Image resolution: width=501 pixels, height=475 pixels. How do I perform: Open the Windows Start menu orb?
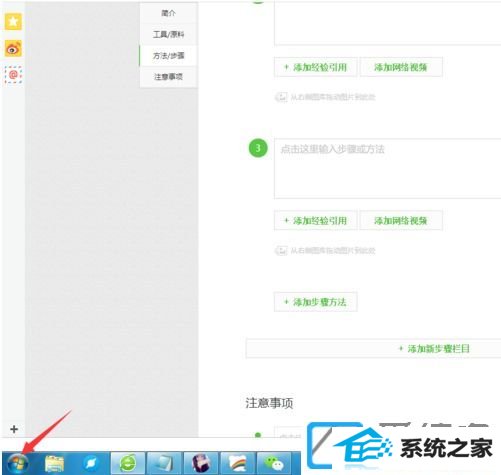pos(17,464)
